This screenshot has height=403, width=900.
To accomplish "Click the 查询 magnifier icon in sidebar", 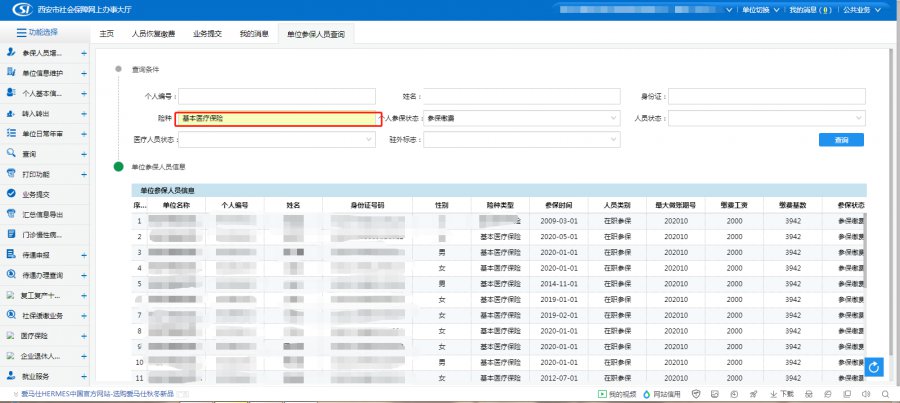I will click(11, 154).
